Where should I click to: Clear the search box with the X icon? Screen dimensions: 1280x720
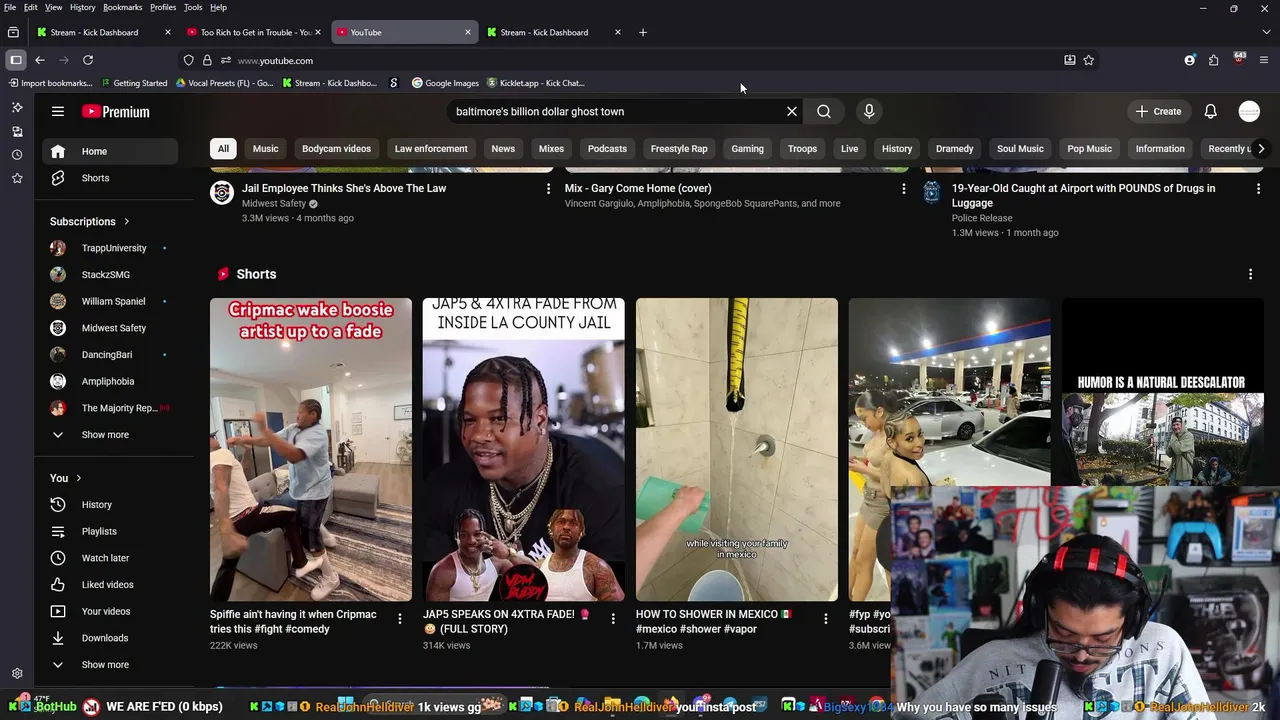click(792, 111)
